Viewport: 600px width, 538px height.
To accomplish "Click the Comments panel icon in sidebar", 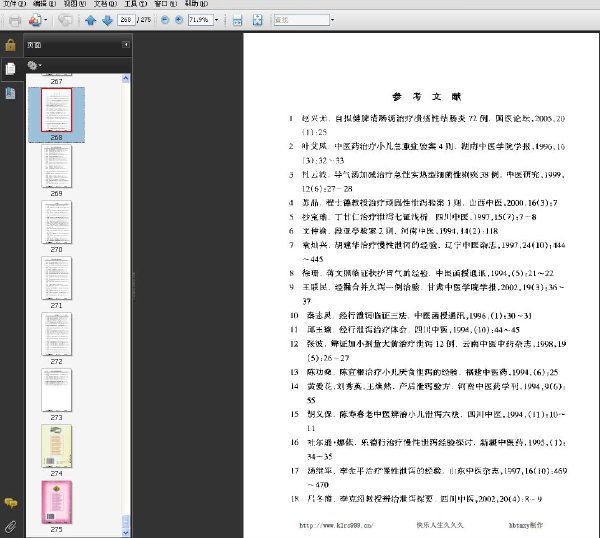I will click(x=10, y=503).
